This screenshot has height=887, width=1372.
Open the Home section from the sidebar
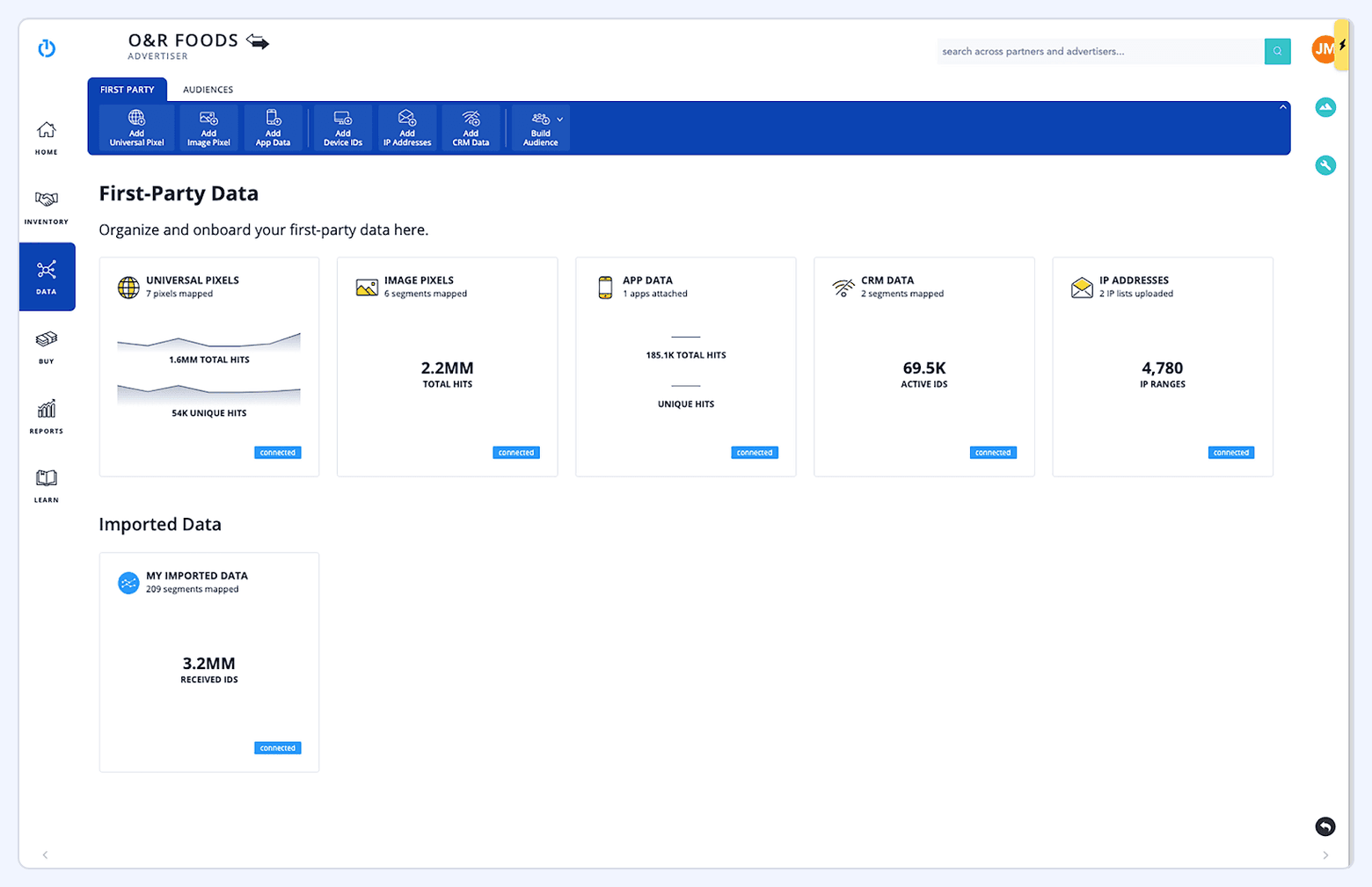coord(46,136)
